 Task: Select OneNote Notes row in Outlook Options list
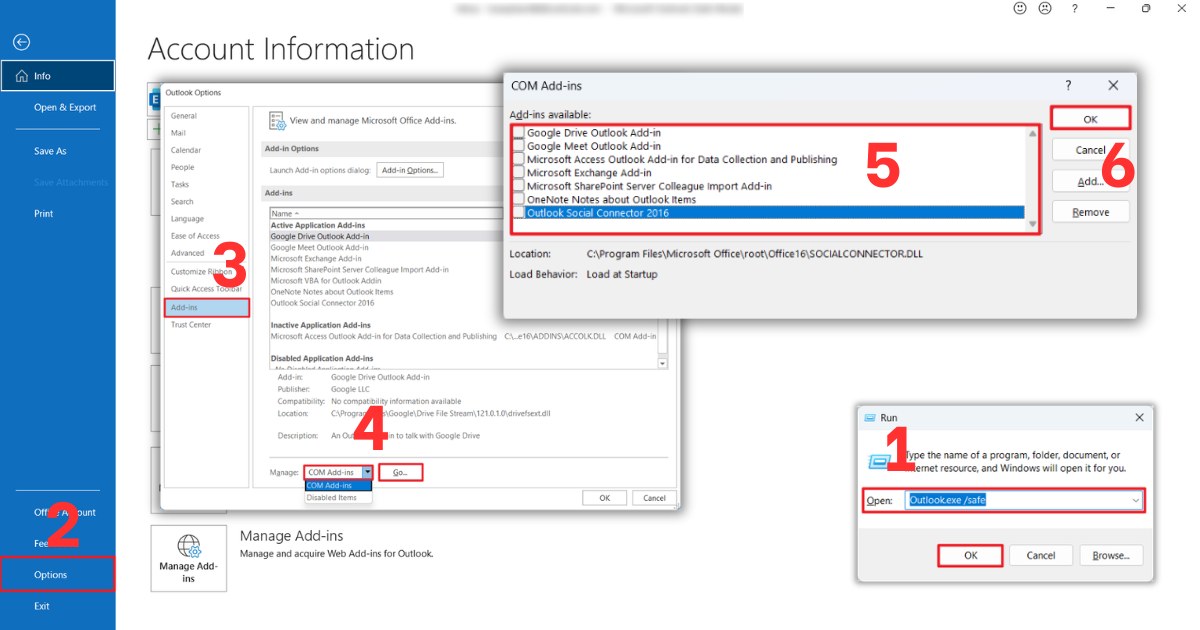[332, 292]
